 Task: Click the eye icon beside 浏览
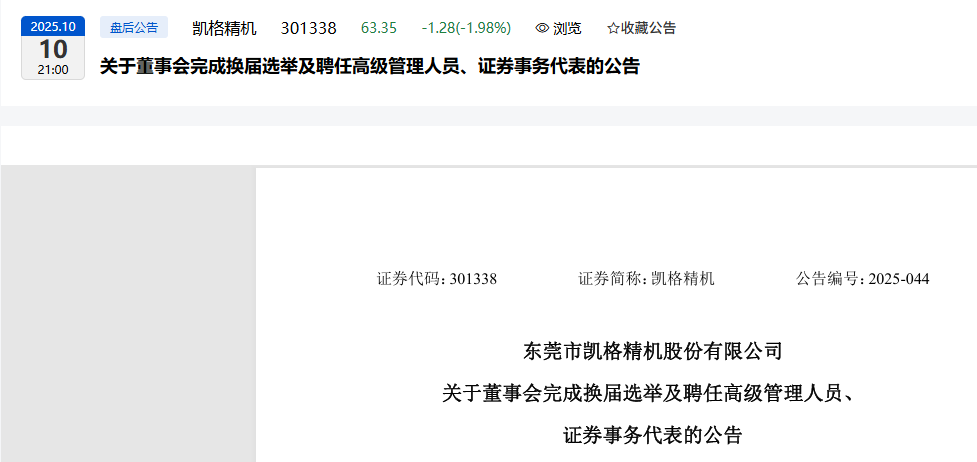click(542, 28)
